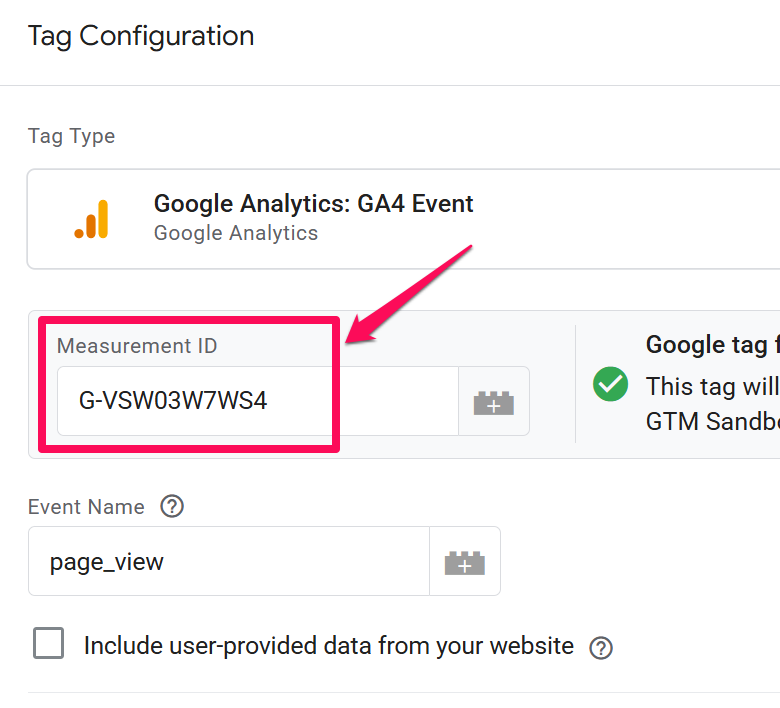Click the 'This tag will' status text
Screen dimensions: 780x708
(712, 387)
